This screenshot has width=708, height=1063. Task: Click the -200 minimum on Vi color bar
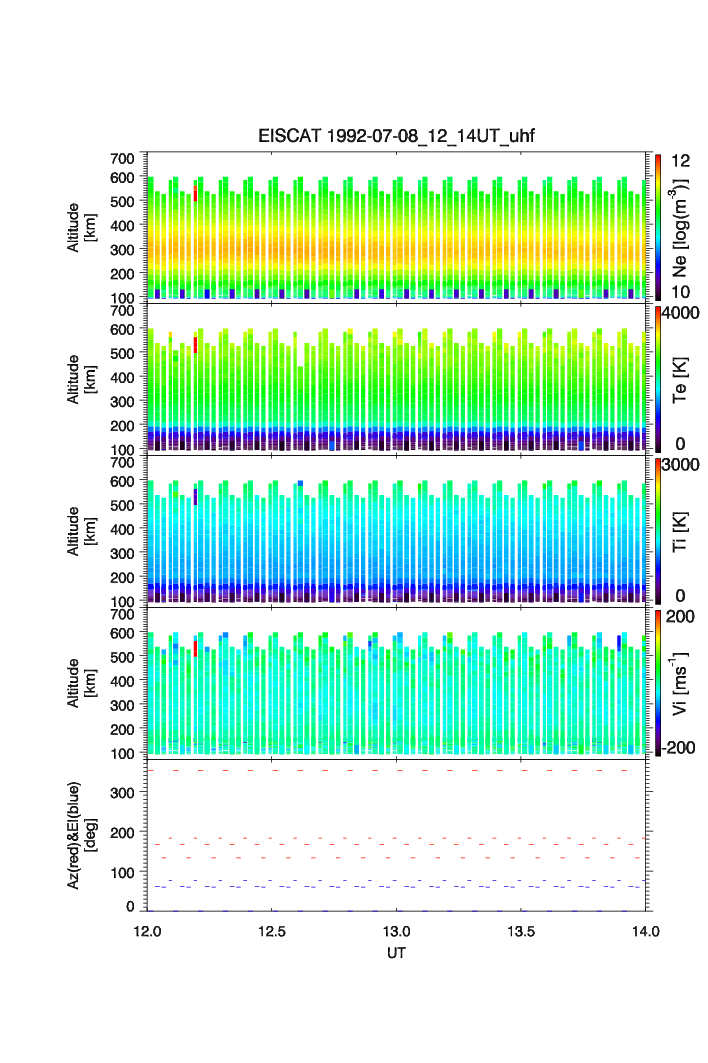678,748
